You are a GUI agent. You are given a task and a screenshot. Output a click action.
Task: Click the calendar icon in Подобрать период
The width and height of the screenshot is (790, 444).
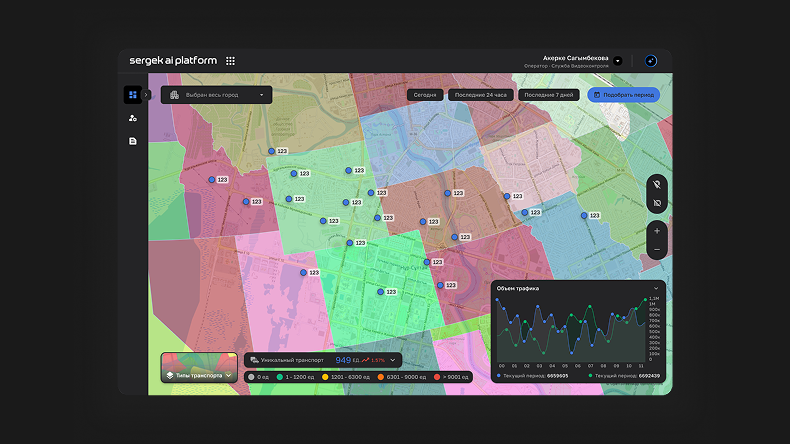[x=598, y=95]
